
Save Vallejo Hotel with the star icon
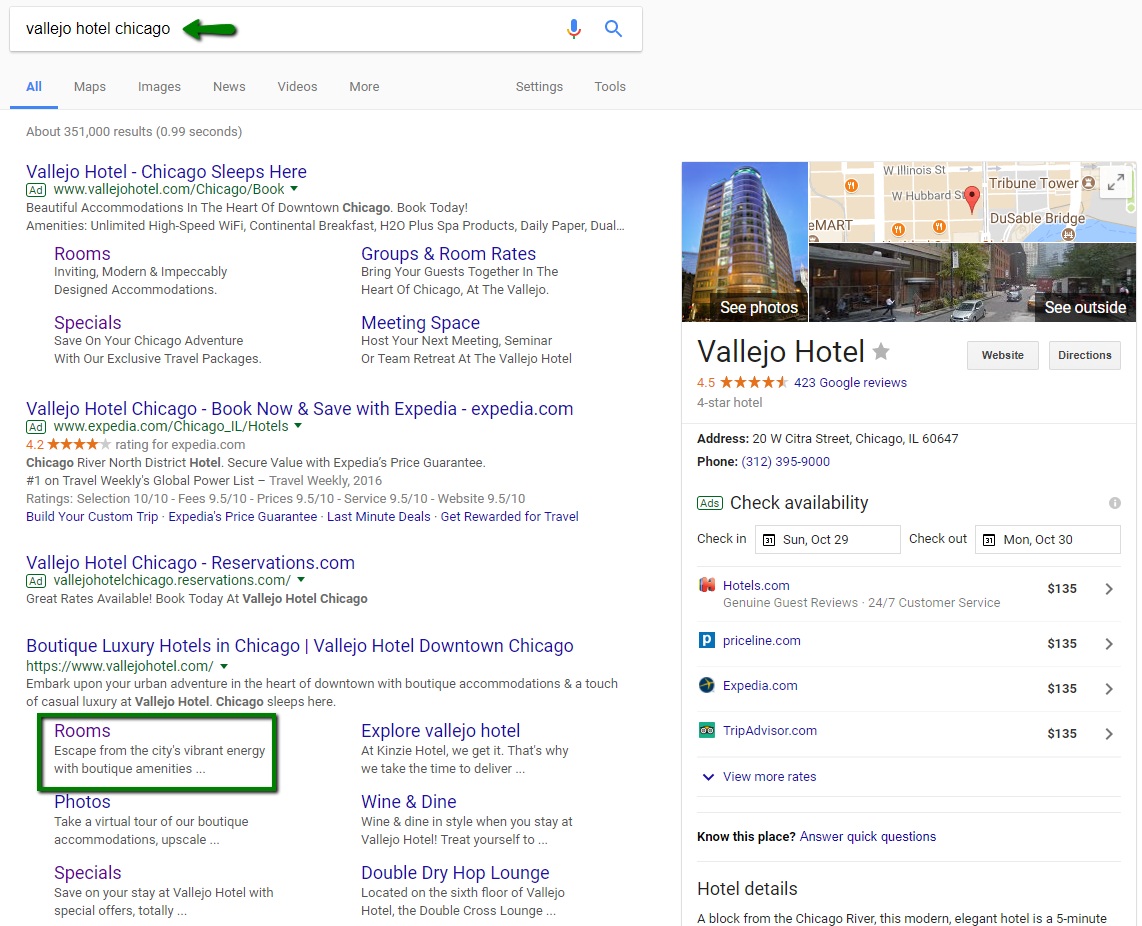pyautogui.click(x=881, y=352)
